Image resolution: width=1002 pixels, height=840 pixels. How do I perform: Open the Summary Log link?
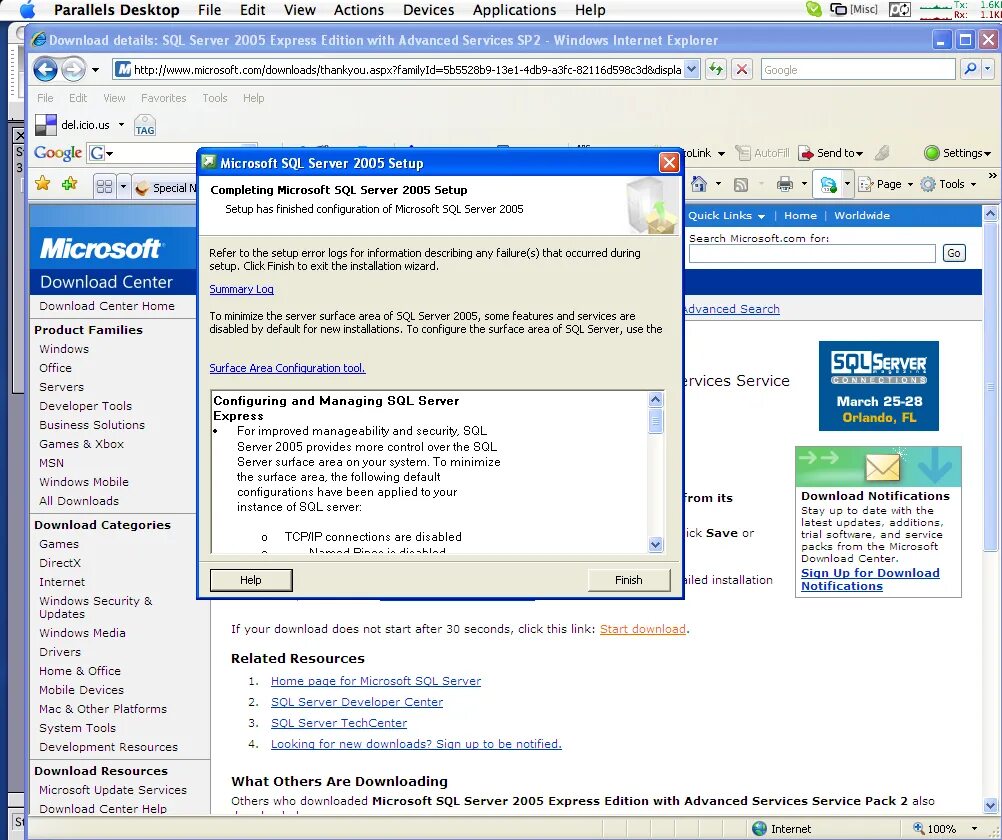coord(242,289)
